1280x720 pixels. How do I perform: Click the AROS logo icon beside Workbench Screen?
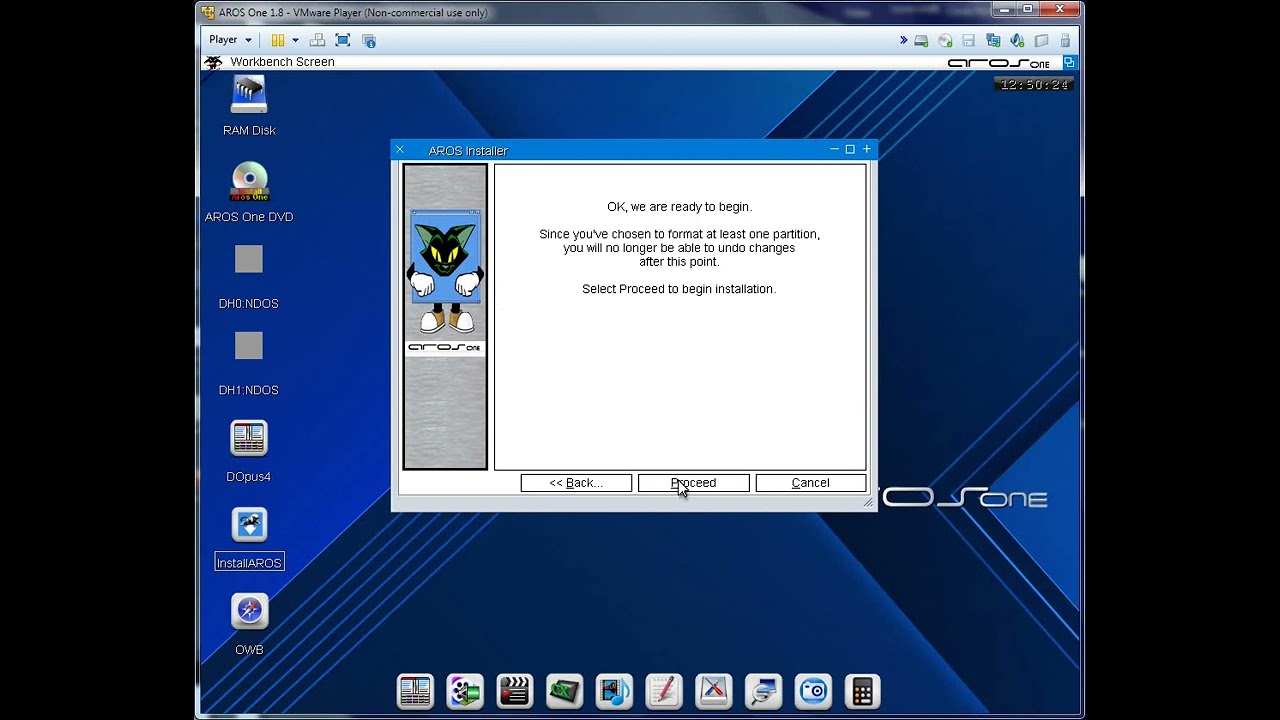213,62
